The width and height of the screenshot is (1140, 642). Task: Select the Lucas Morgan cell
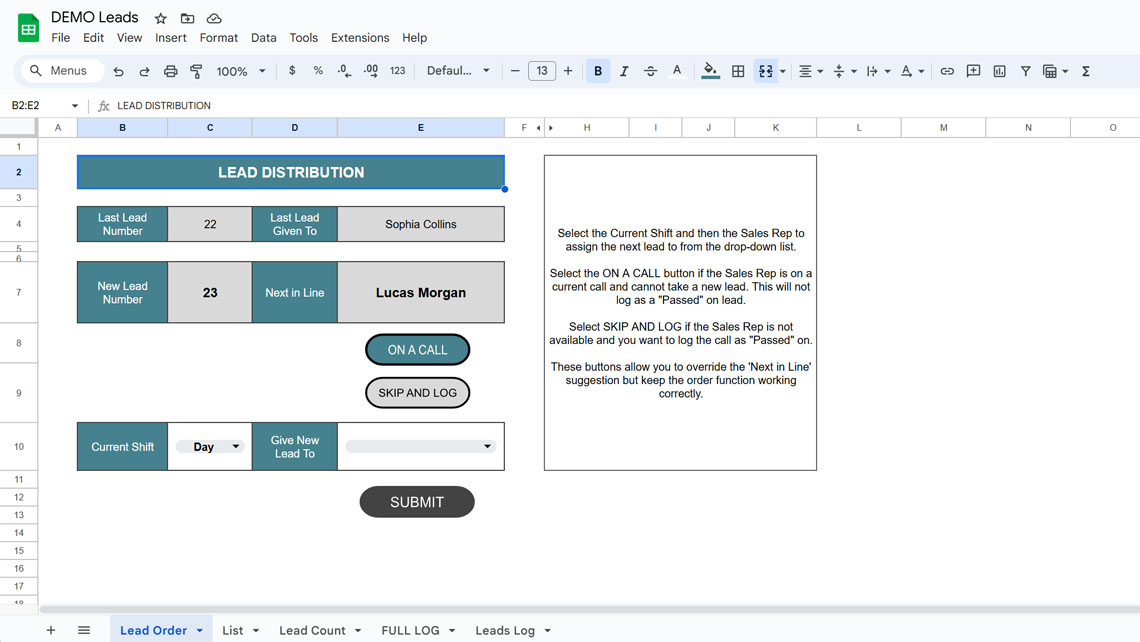[x=420, y=292]
